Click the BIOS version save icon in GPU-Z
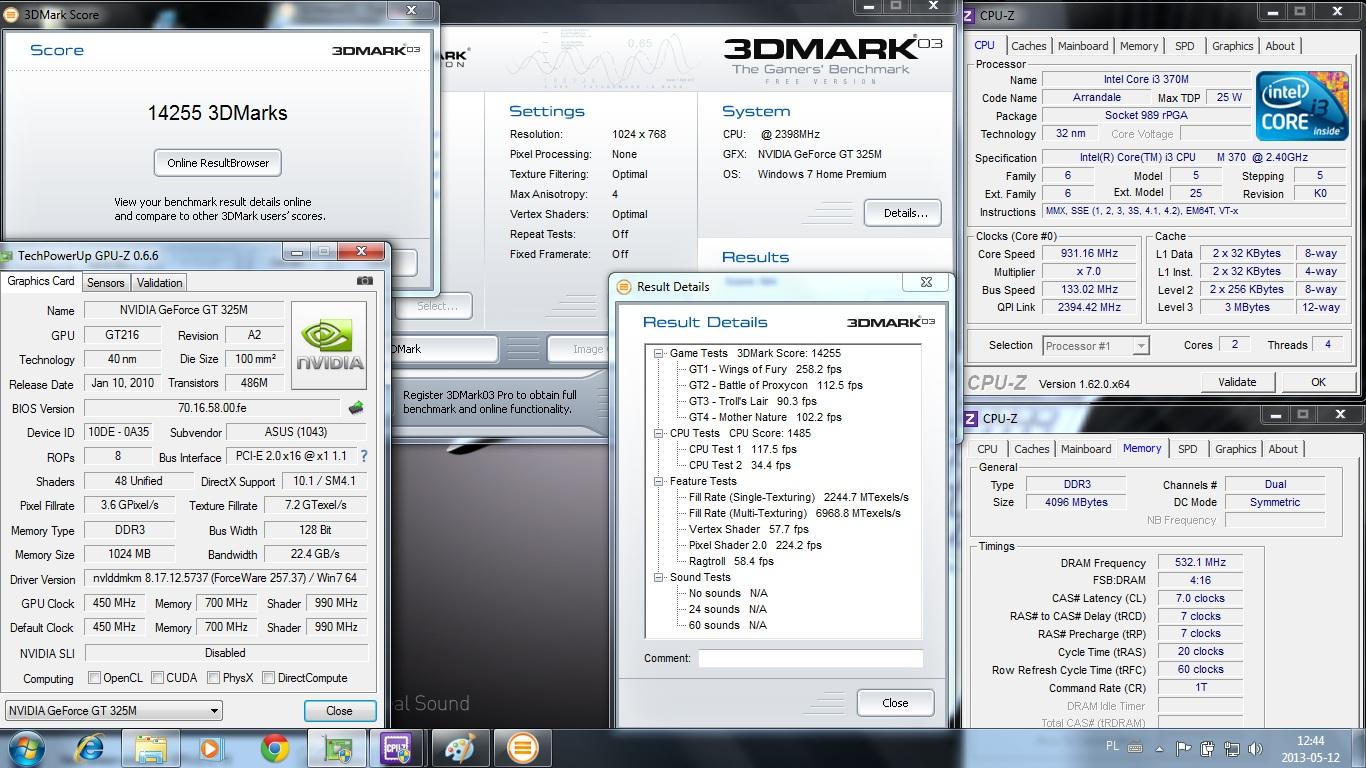 (355, 408)
